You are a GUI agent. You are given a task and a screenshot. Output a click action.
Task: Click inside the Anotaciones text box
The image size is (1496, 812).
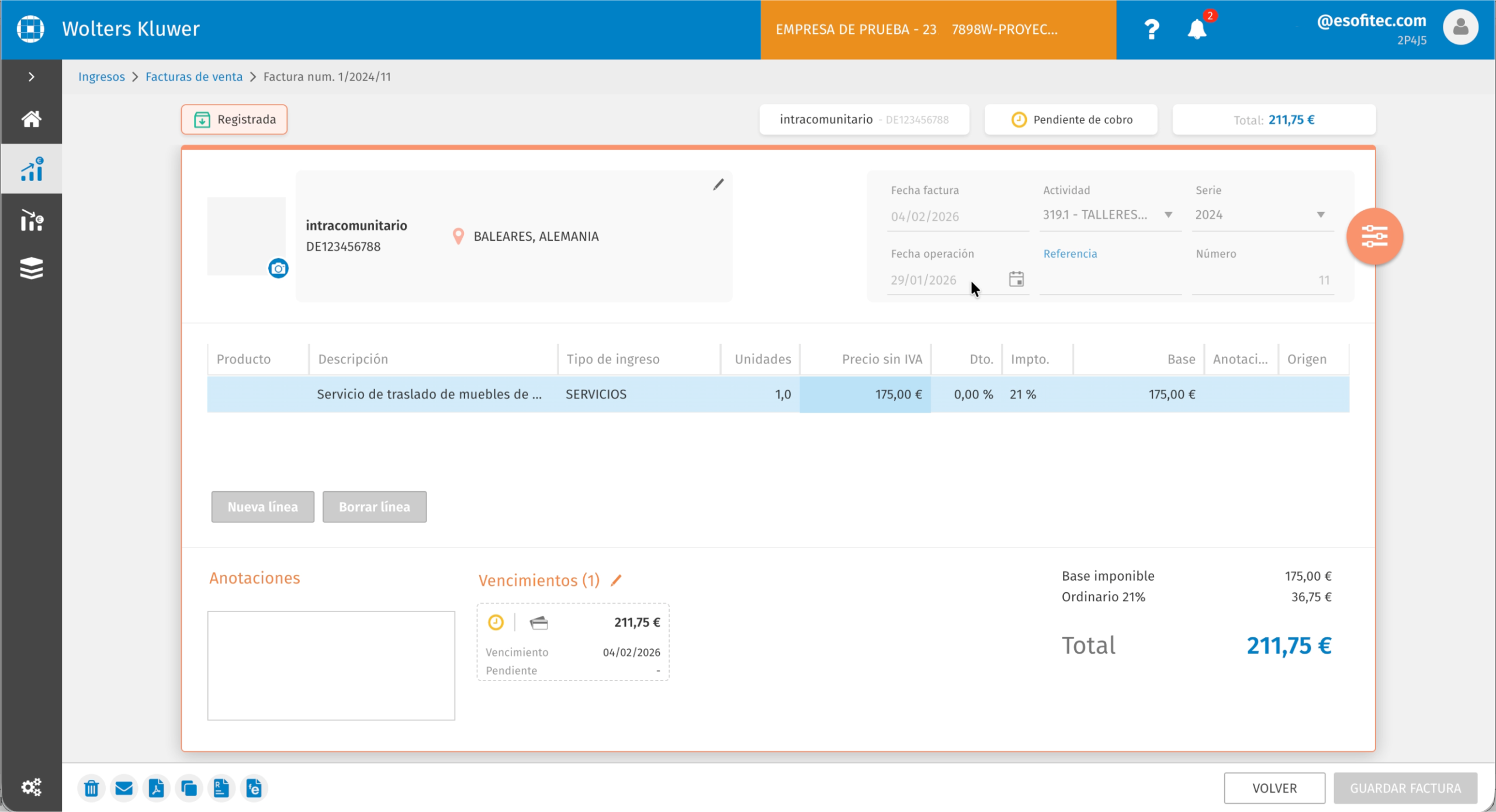point(331,666)
